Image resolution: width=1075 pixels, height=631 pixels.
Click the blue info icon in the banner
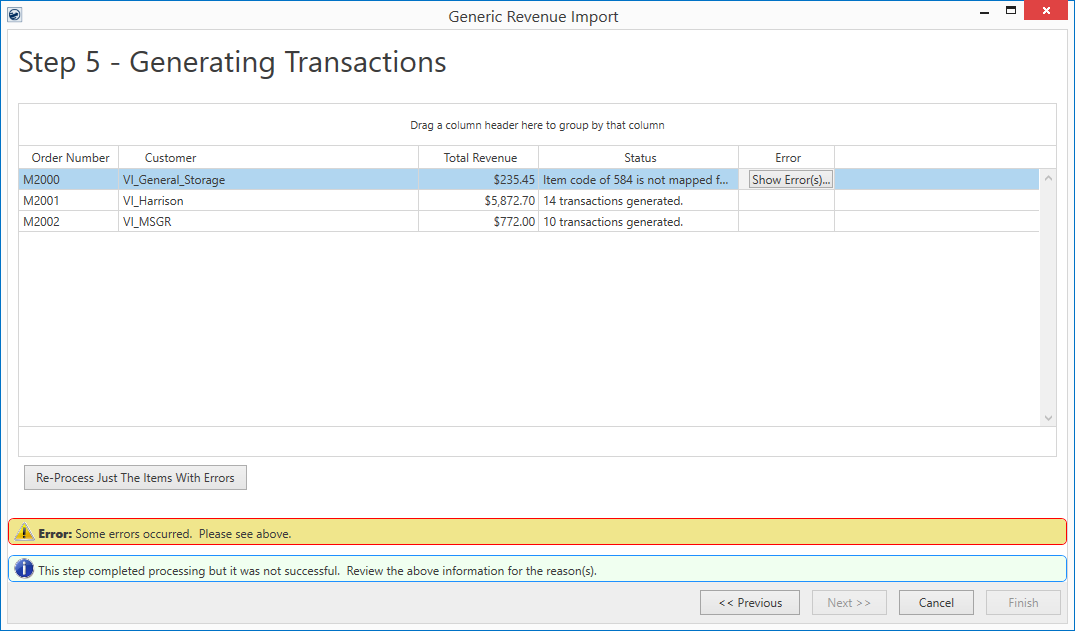tap(25, 570)
